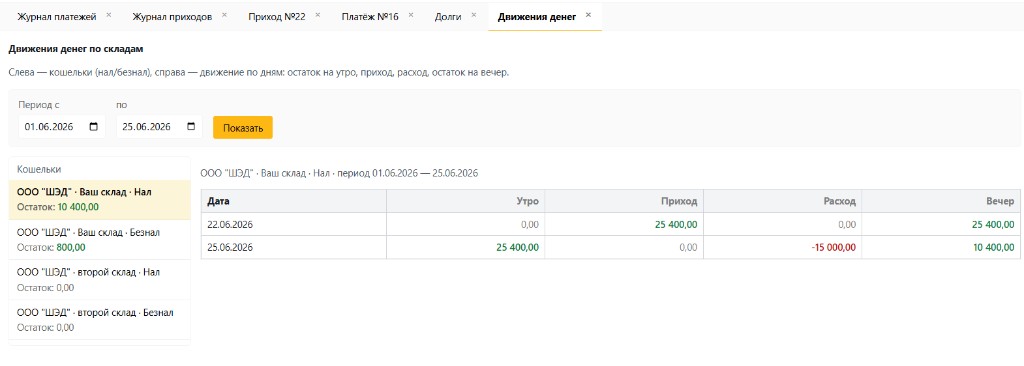
Task: Close the Движения денег tab
Action: click(x=588, y=15)
